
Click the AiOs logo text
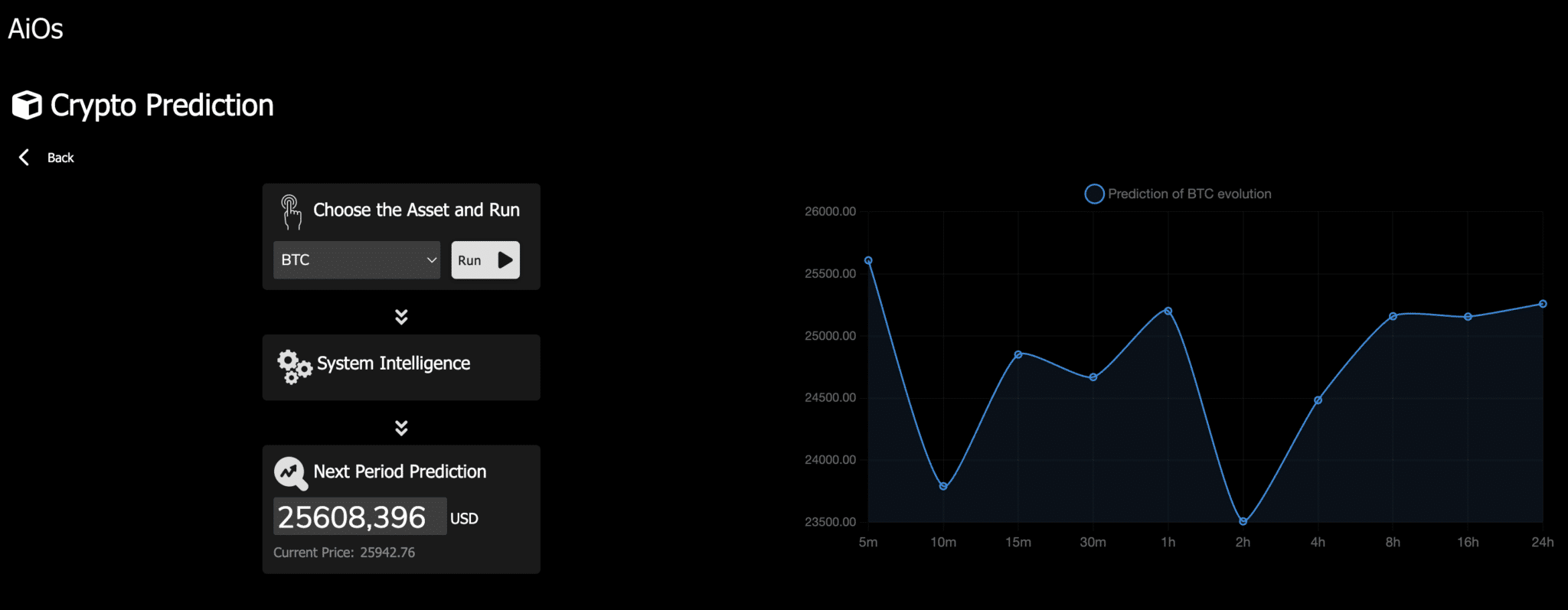35,29
